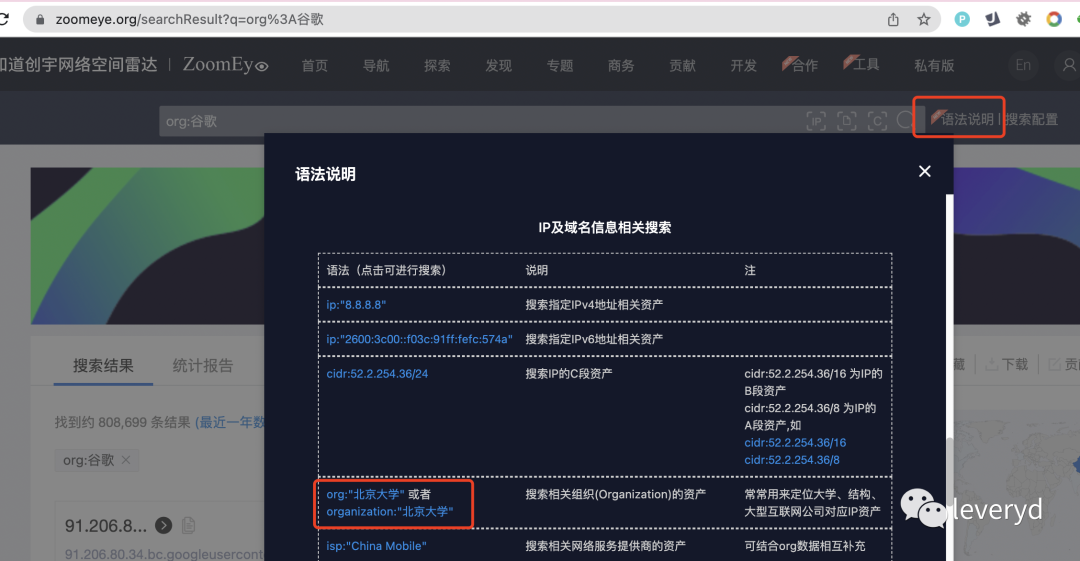Search the example cidr:52.2.254.36/8

791,460
